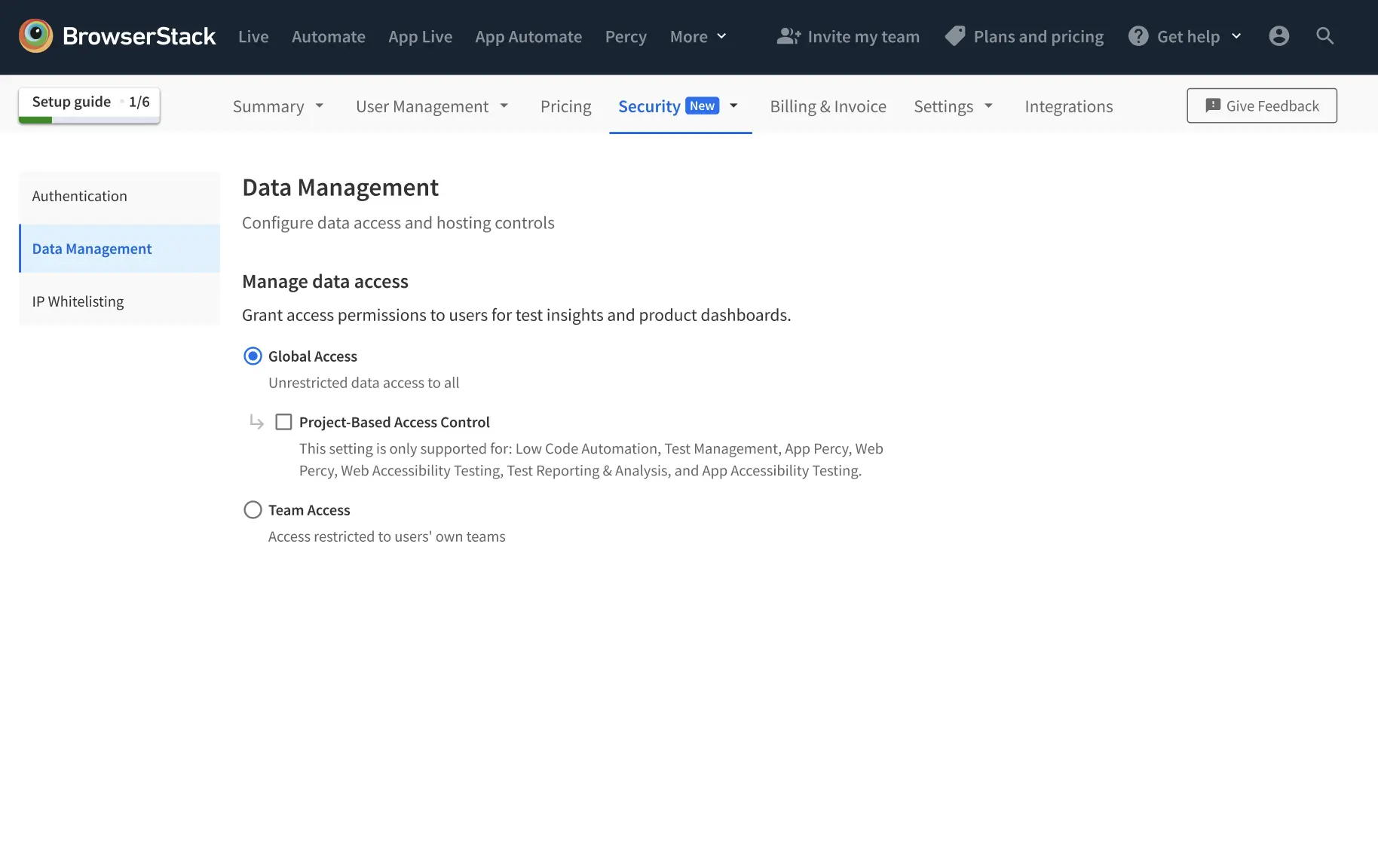Expand the More dropdown in header
The height and width of the screenshot is (868, 1378).
[x=698, y=36]
